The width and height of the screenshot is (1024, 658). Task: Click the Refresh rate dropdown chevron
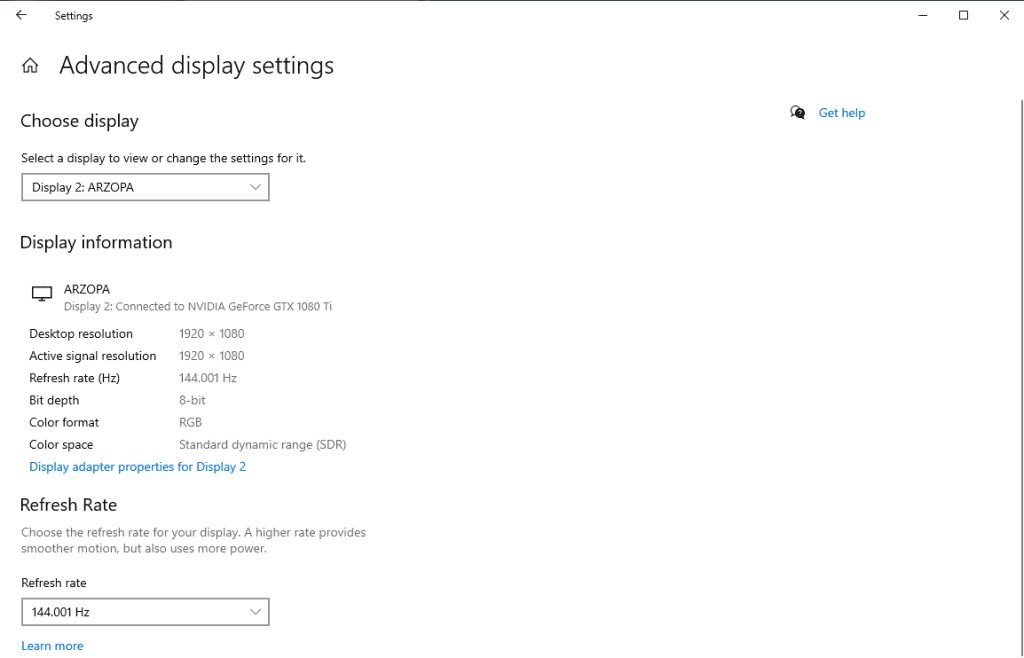(x=255, y=611)
